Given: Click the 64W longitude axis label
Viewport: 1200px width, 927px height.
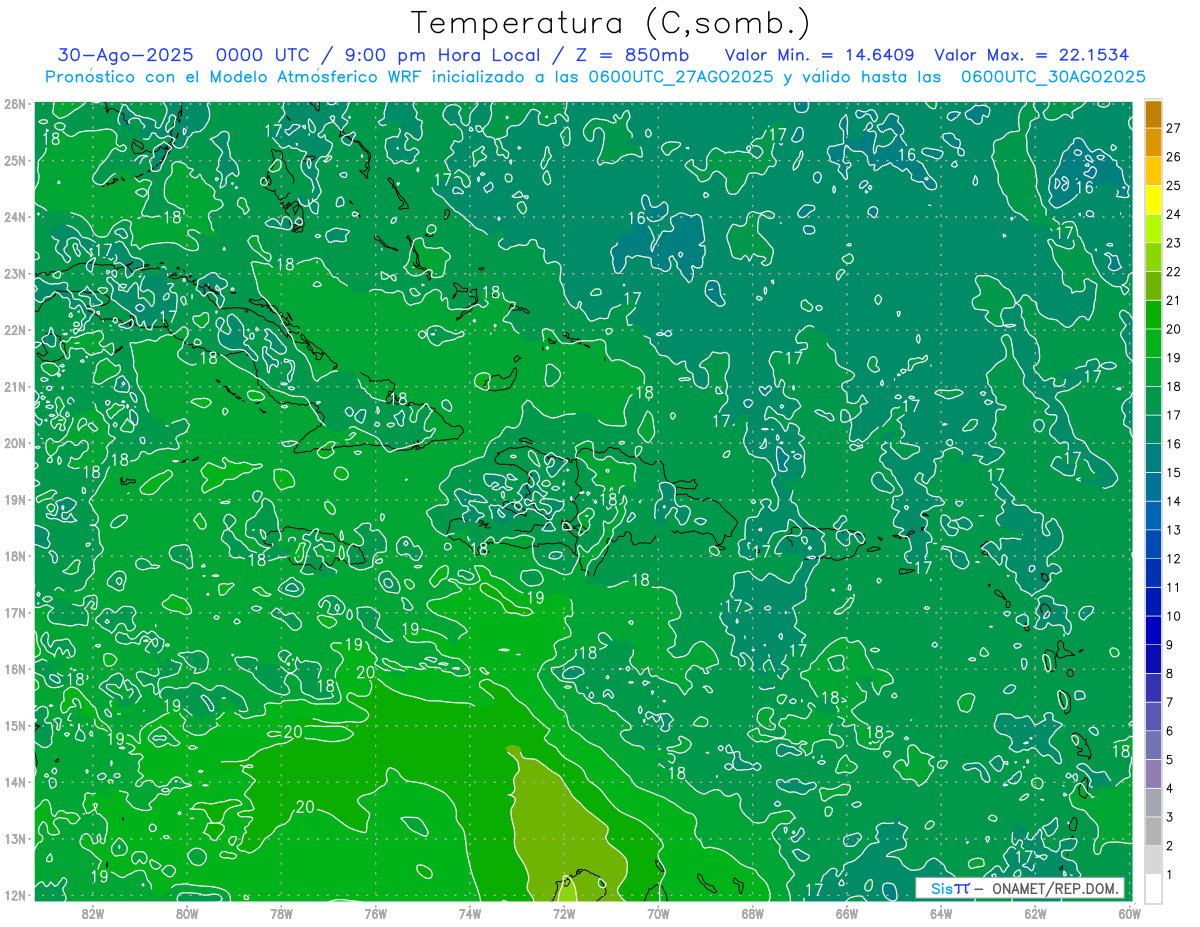Looking at the screenshot, I should point(941,913).
